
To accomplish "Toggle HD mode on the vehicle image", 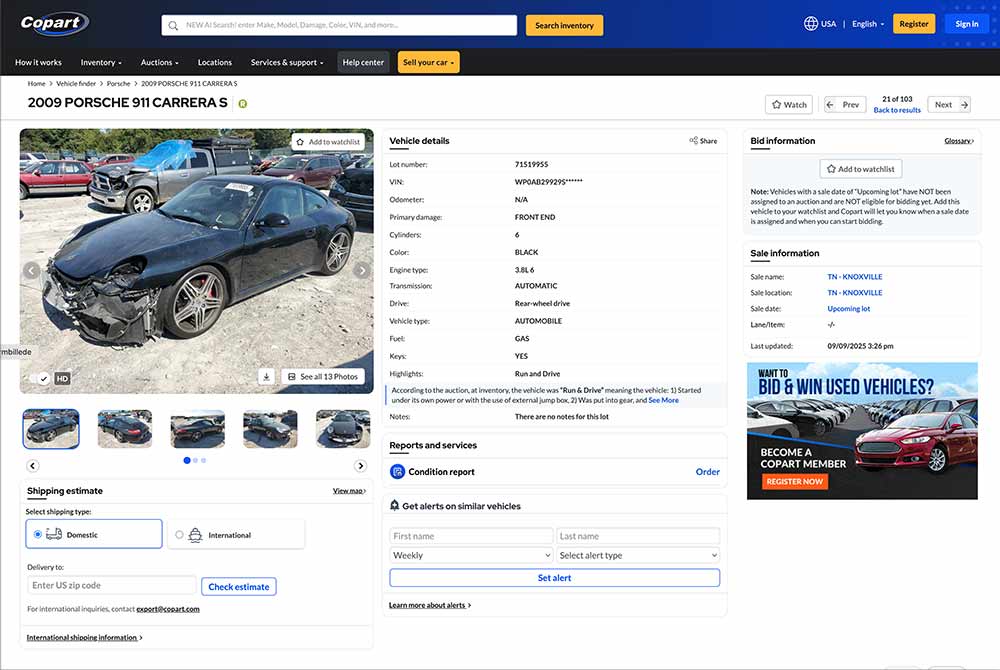I will click(61, 378).
